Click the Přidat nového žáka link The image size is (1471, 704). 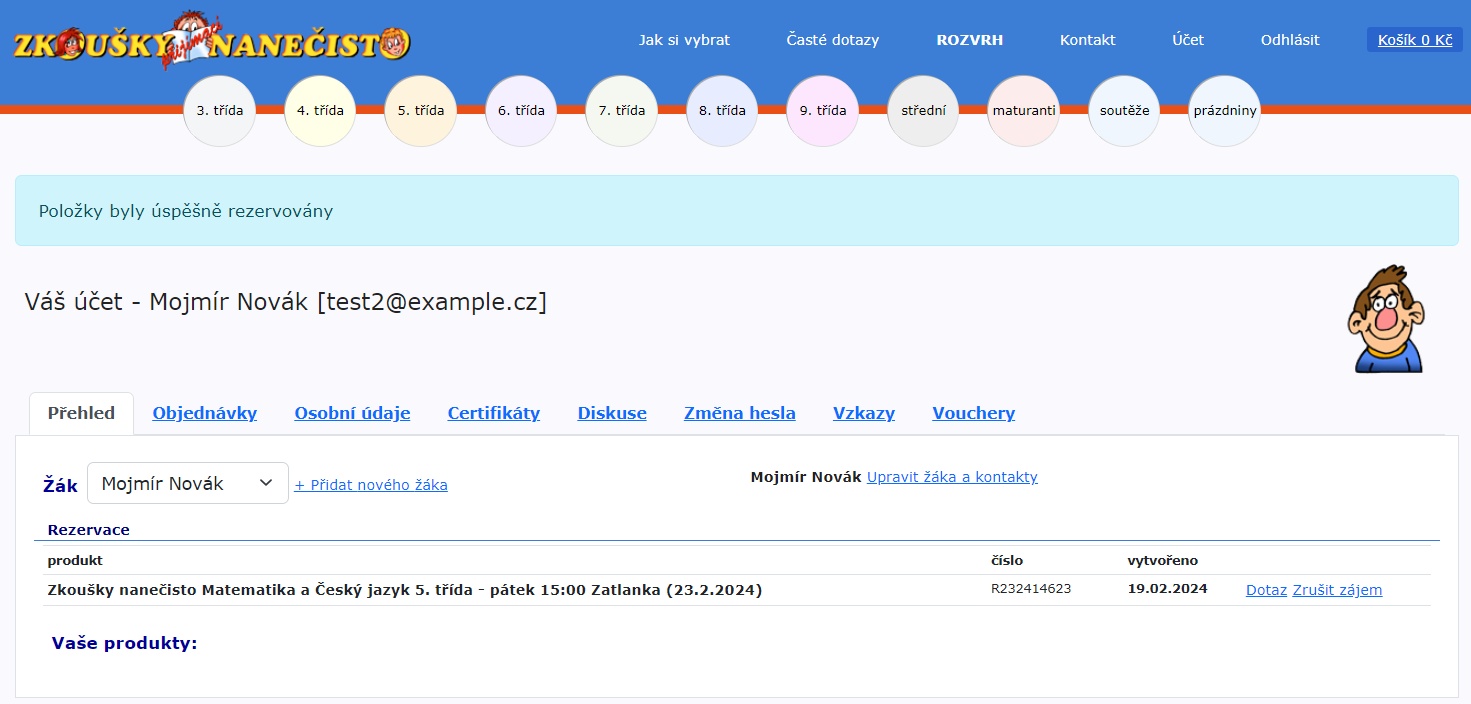coord(371,485)
